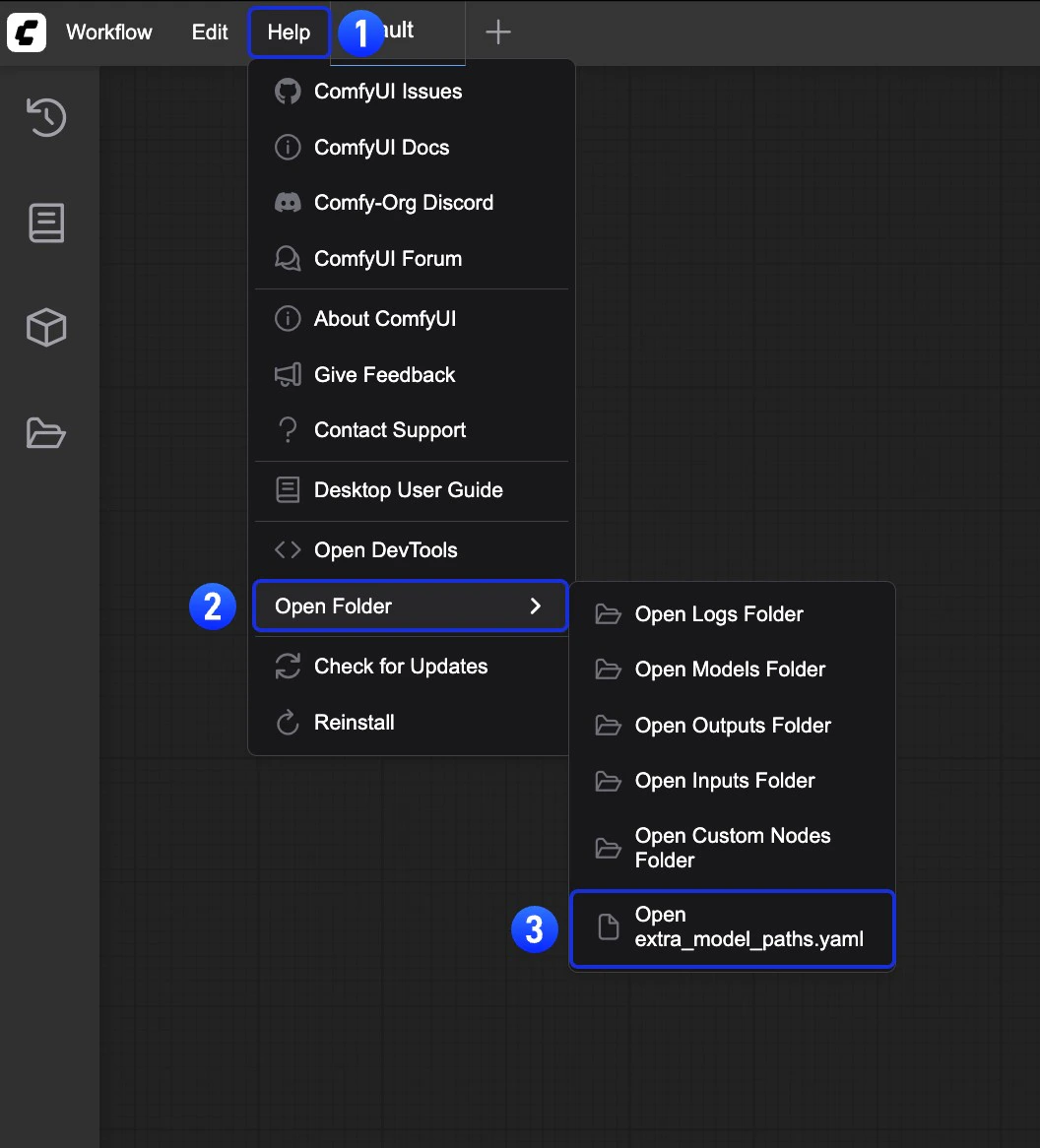Click folder icon next to Open Inputs Folder
The height and width of the screenshot is (1148, 1040).
pos(608,781)
